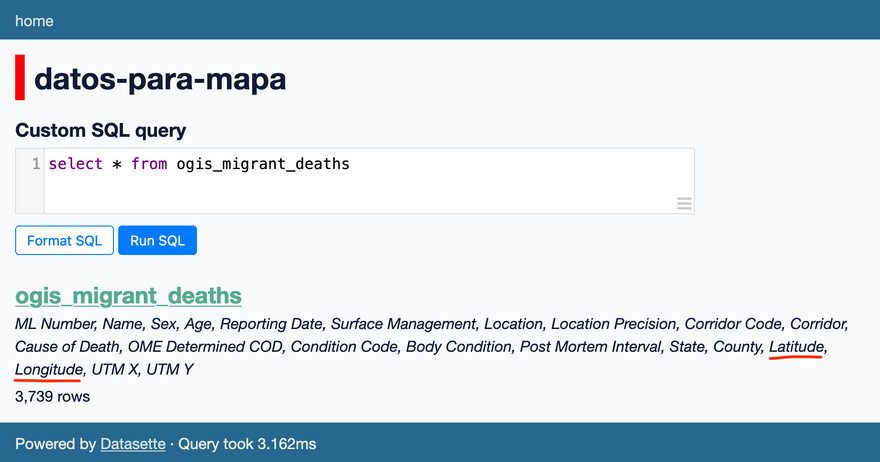The image size is (880, 462).
Task: Grab the SQL editor resize handle icon
Action: click(684, 203)
